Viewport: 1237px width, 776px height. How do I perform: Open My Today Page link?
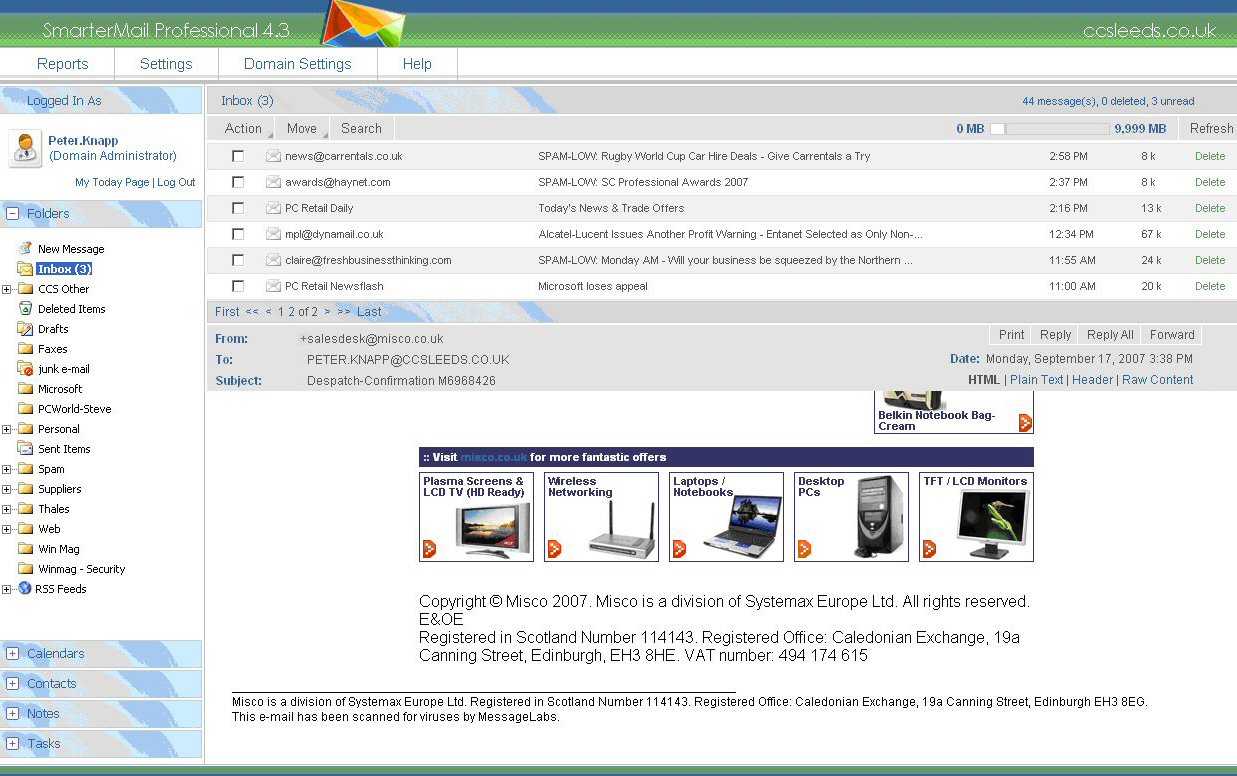[x=112, y=182]
